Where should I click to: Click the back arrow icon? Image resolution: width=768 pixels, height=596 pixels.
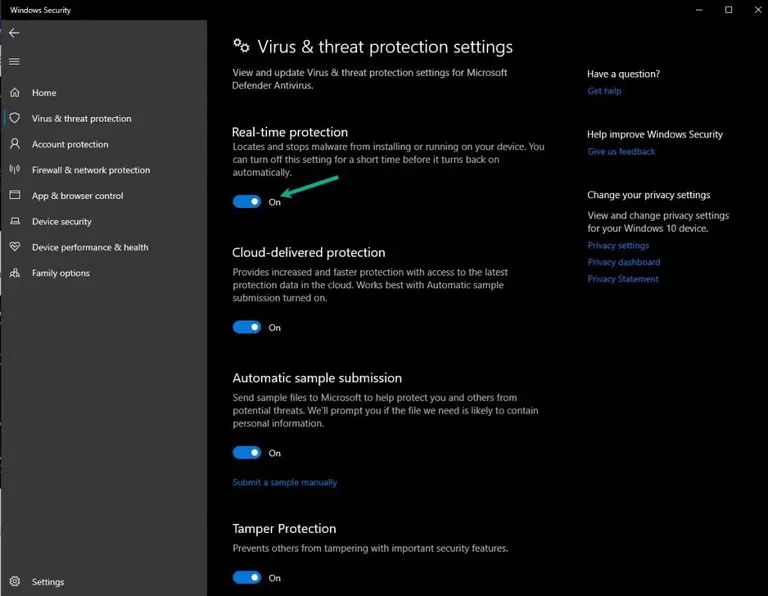(x=14, y=33)
